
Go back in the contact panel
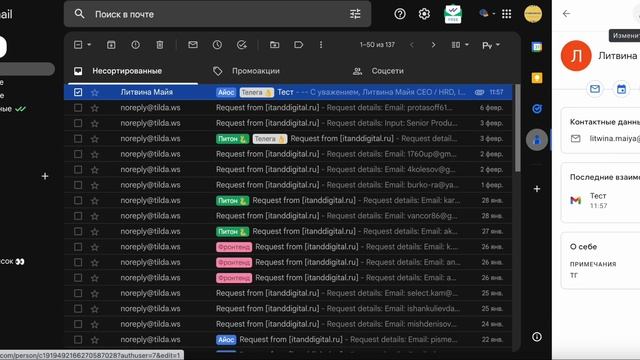pos(566,14)
